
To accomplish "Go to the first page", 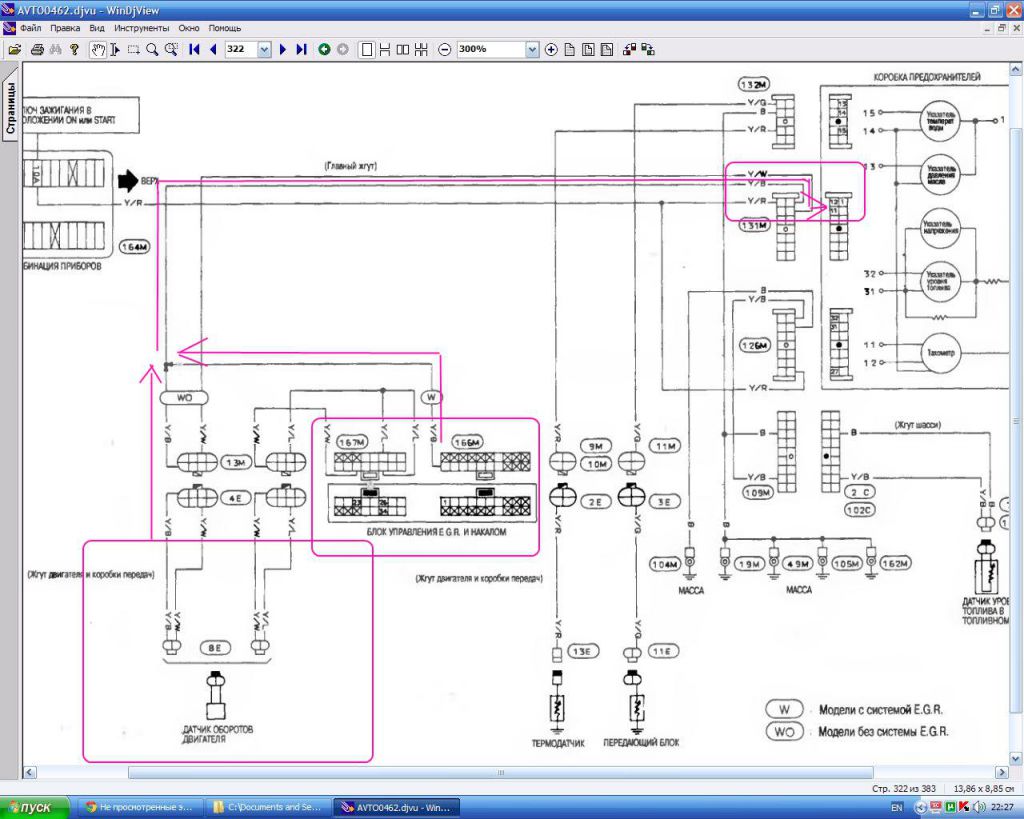I will 194,49.
